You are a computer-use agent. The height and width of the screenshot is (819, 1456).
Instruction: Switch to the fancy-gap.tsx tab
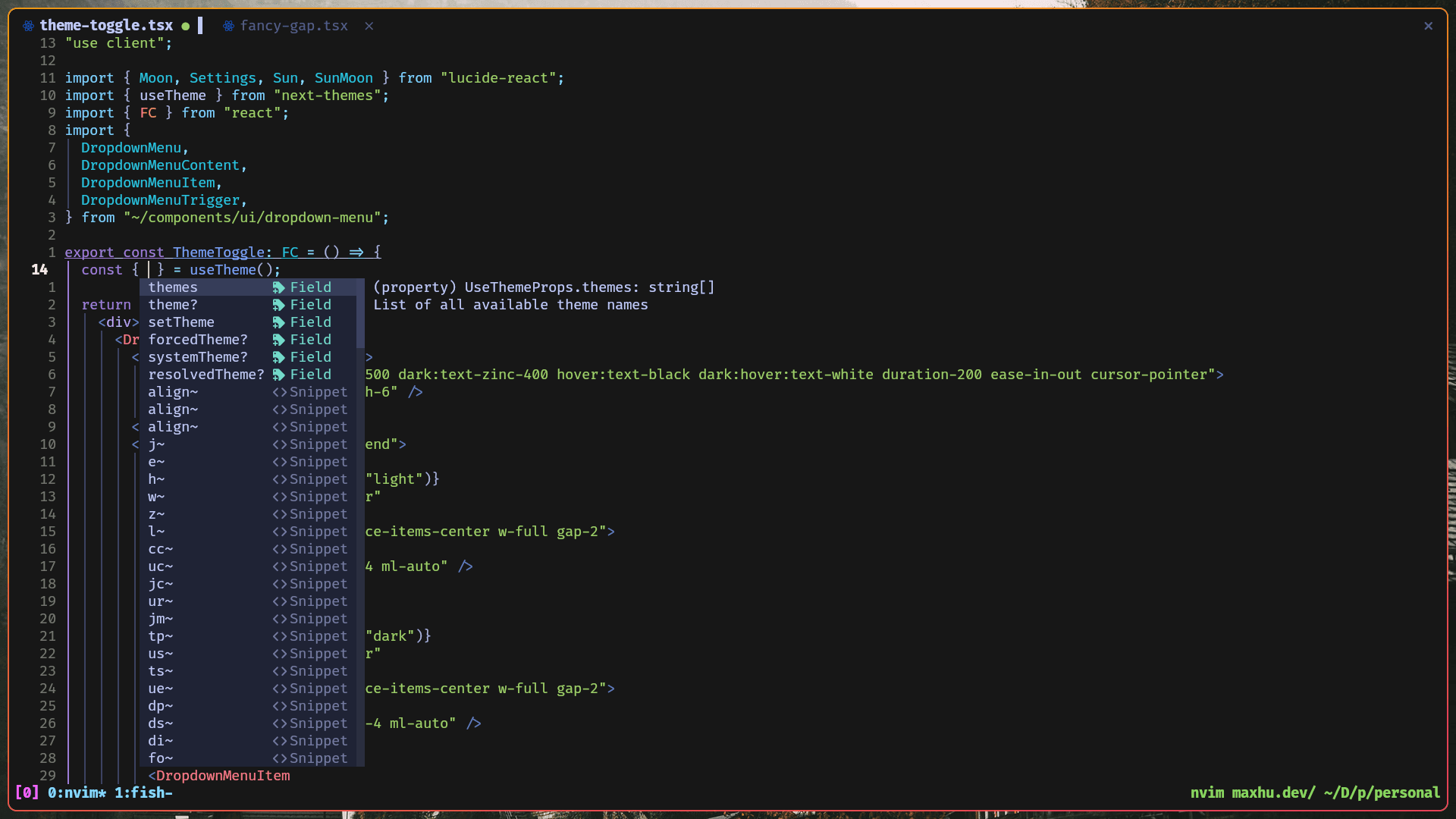(x=293, y=26)
